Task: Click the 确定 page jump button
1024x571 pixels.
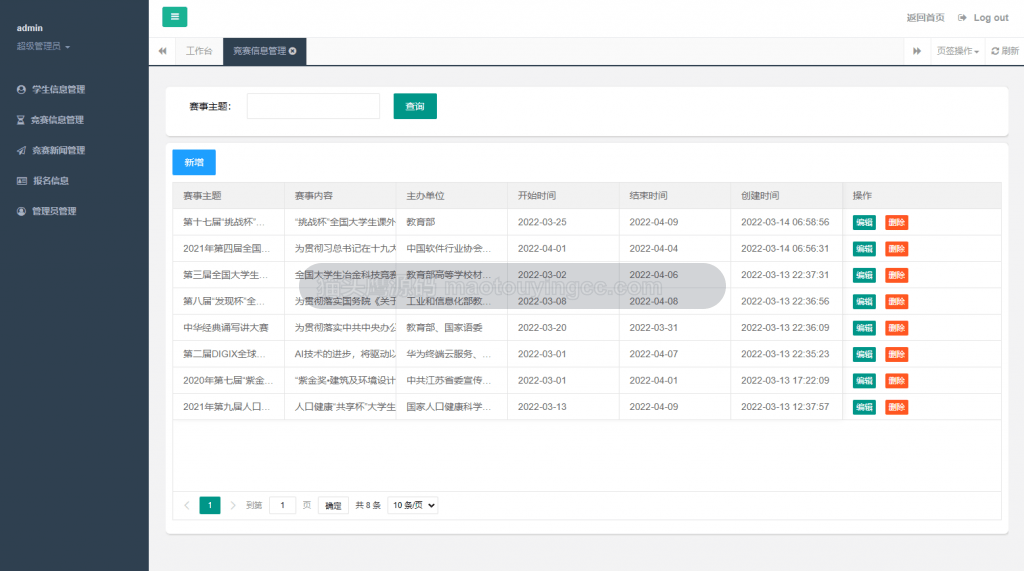Action: (333, 506)
